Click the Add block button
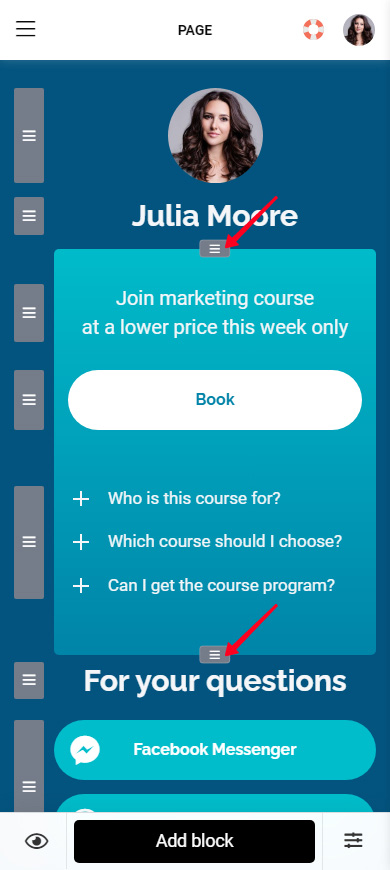Screen dimensions: 390x870 [x=194, y=841]
